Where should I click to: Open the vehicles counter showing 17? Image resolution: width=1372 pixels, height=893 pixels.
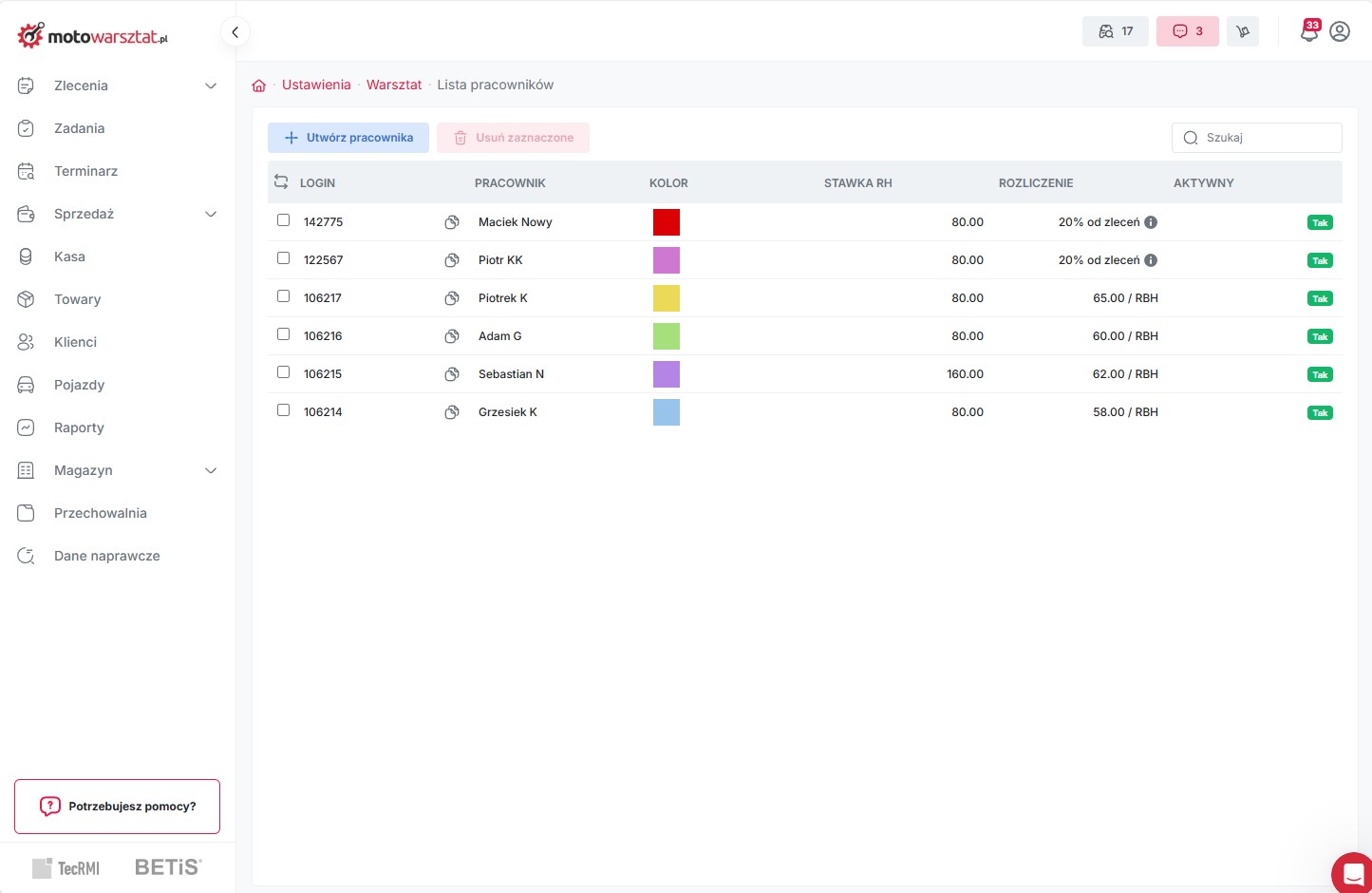point(1116,31)
